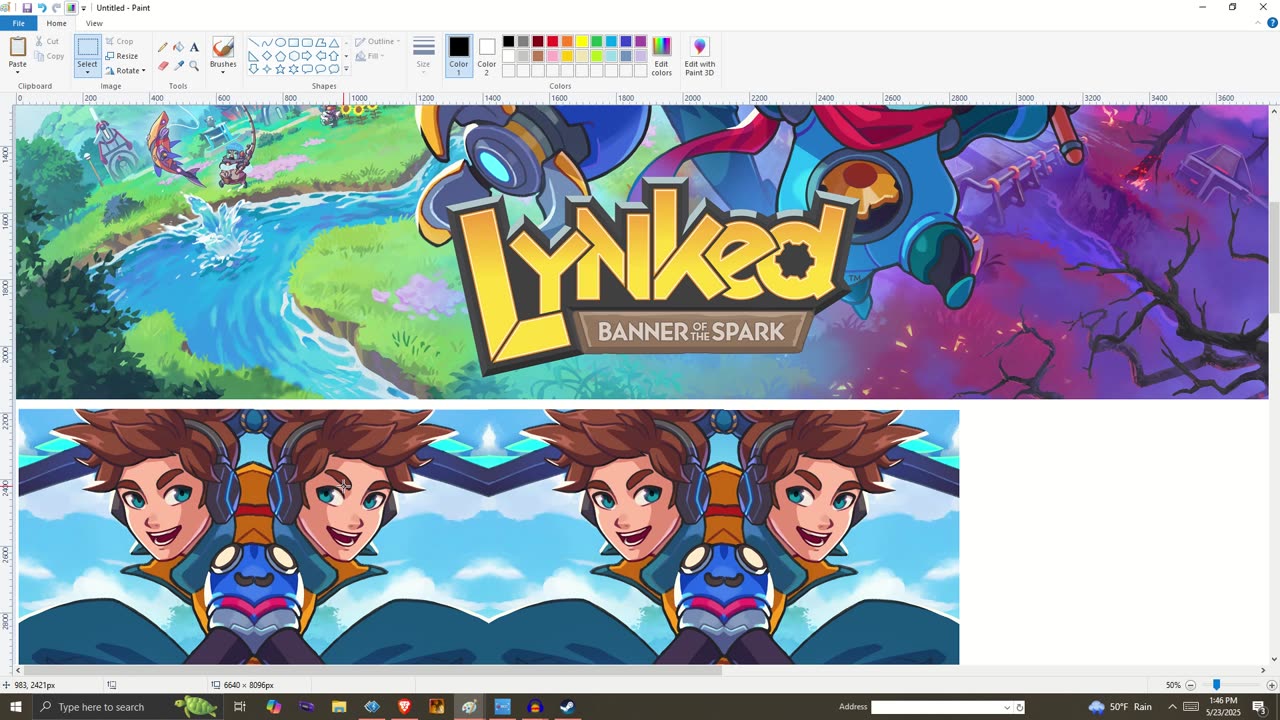1280x720 pixels.
Task: Choose the Right triangle shape
Action: pos(253,56)
